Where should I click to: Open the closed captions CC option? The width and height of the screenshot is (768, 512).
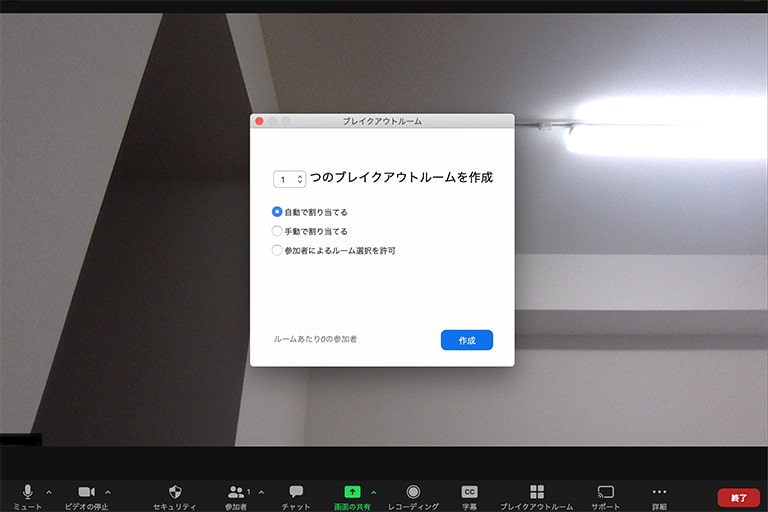point(469,496)
